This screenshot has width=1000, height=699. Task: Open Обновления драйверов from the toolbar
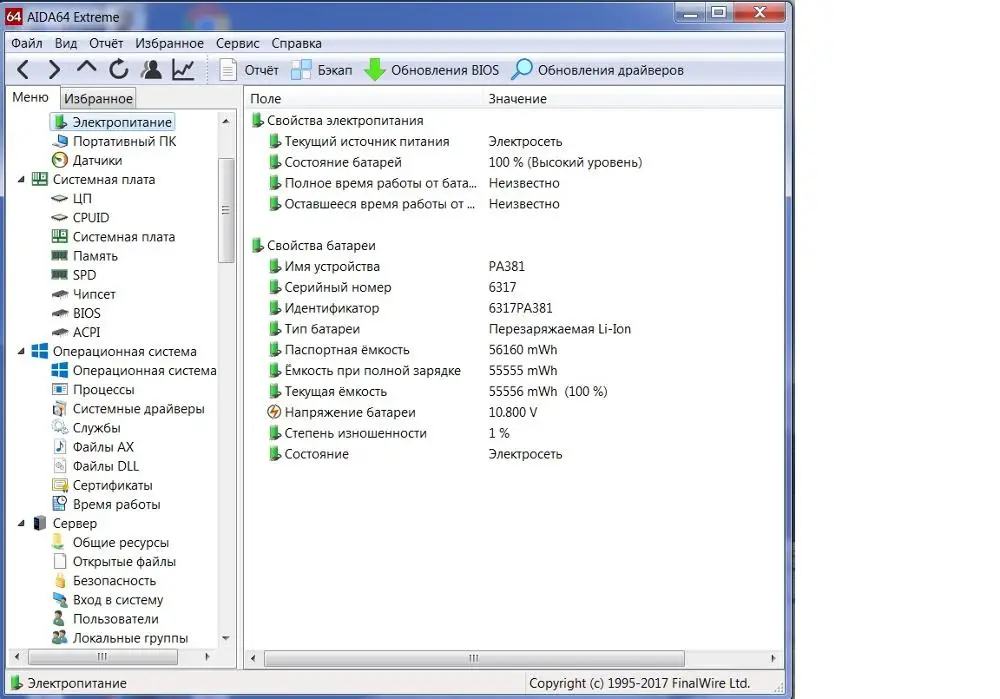(x=598, y=70)
